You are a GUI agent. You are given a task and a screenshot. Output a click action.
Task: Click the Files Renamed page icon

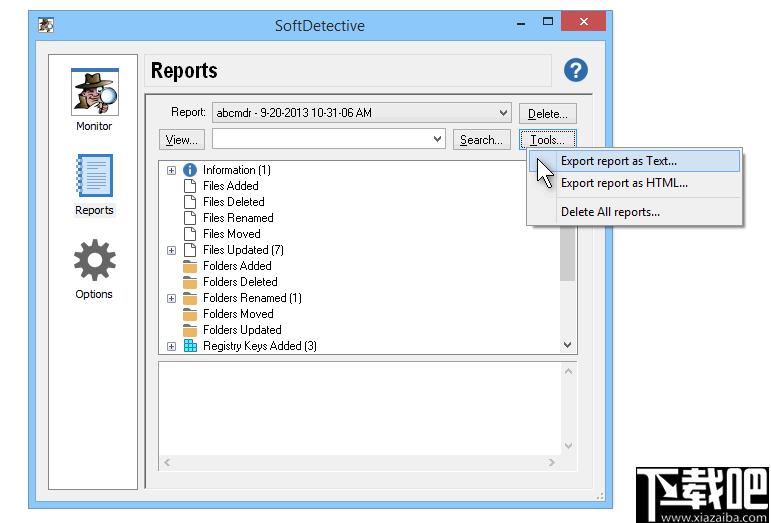pyautogui.click(x=190, y=218)
